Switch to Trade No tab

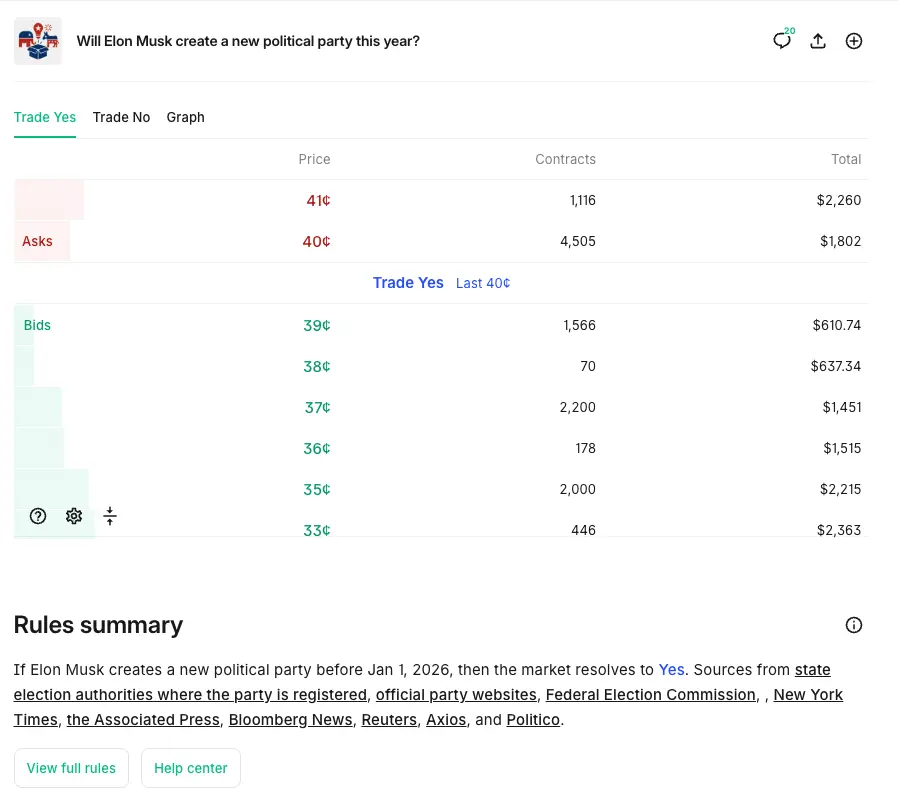pos(121,117)
